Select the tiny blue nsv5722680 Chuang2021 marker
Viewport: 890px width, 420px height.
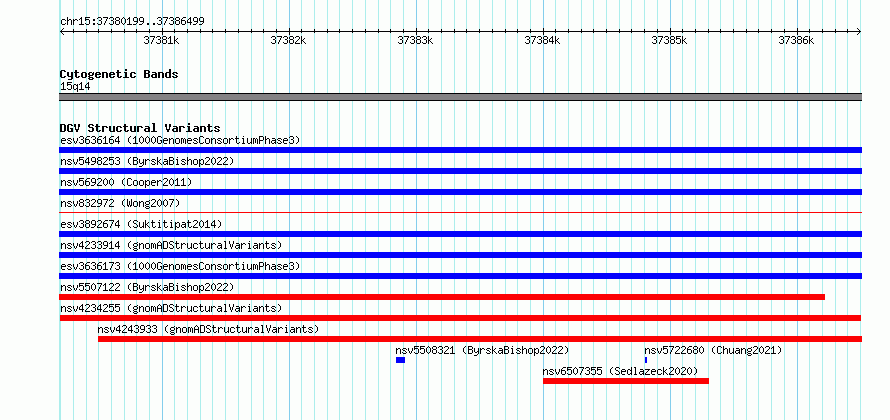646,360
